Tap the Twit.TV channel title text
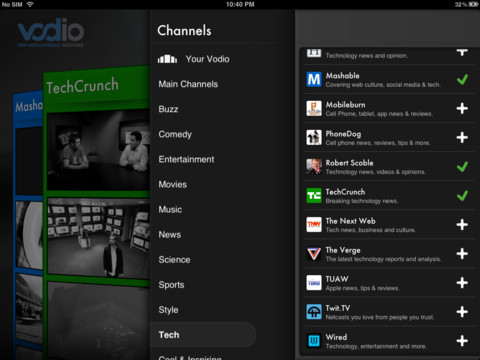This screenshot has height=360, width=480. pyautogui.click(x=338, y=308)
